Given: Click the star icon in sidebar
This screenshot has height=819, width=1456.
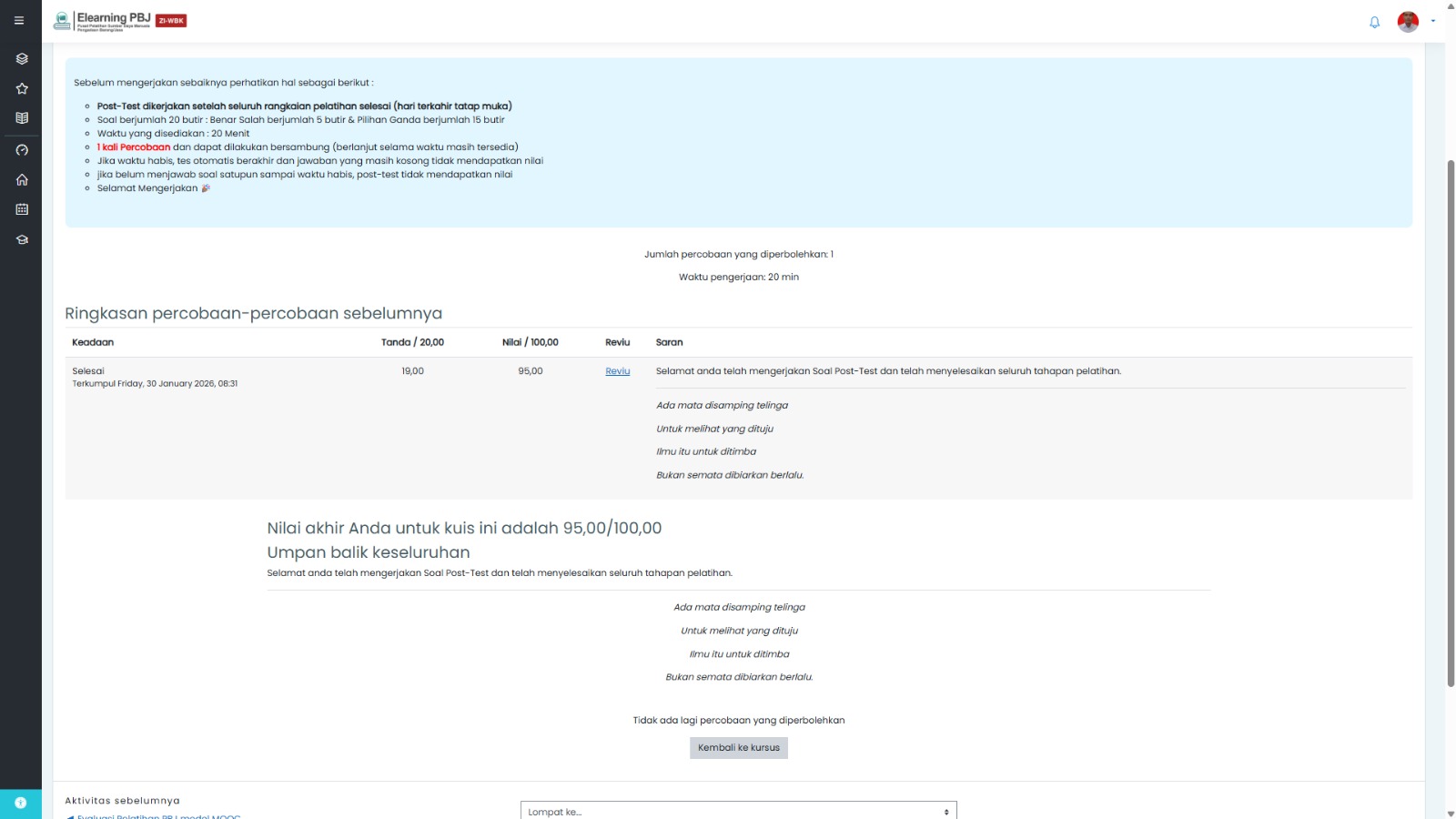Looking at the screenshot, I should [x=22, y=89].
